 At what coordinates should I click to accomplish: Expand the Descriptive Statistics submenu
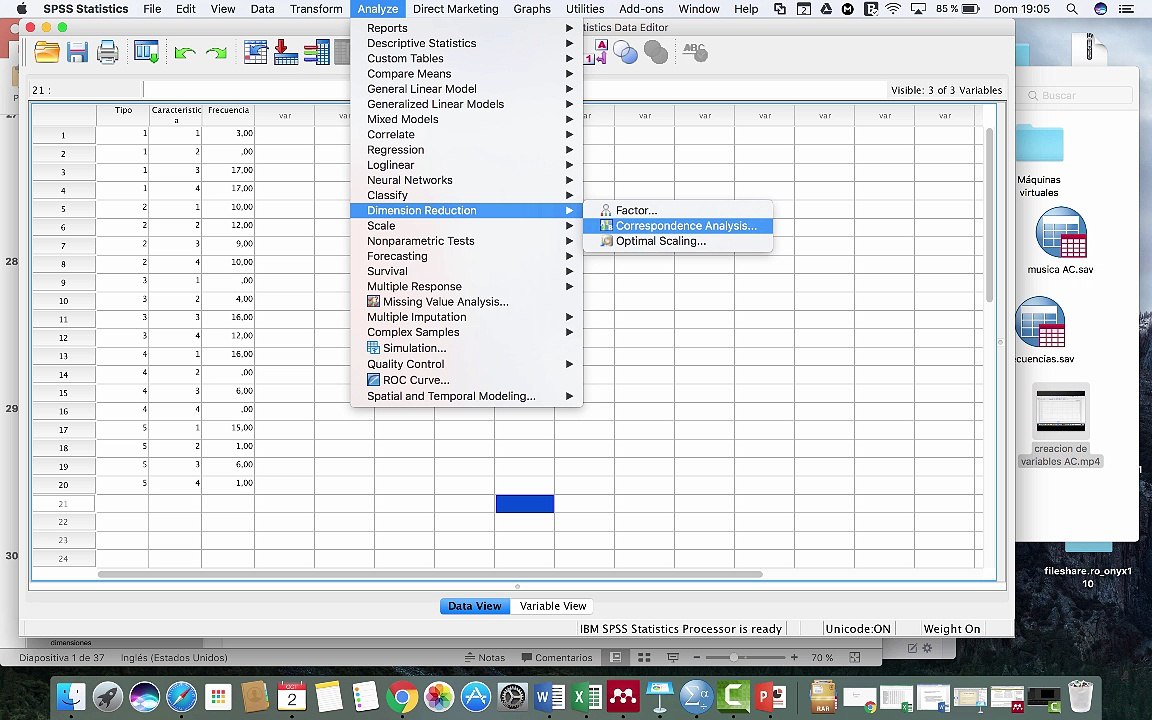click(x=467, y=43)
